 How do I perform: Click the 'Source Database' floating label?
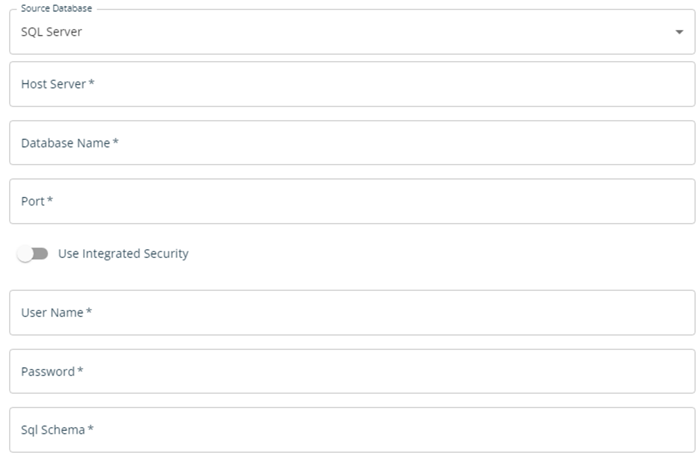pyautogui.click(x=56, y=8)
